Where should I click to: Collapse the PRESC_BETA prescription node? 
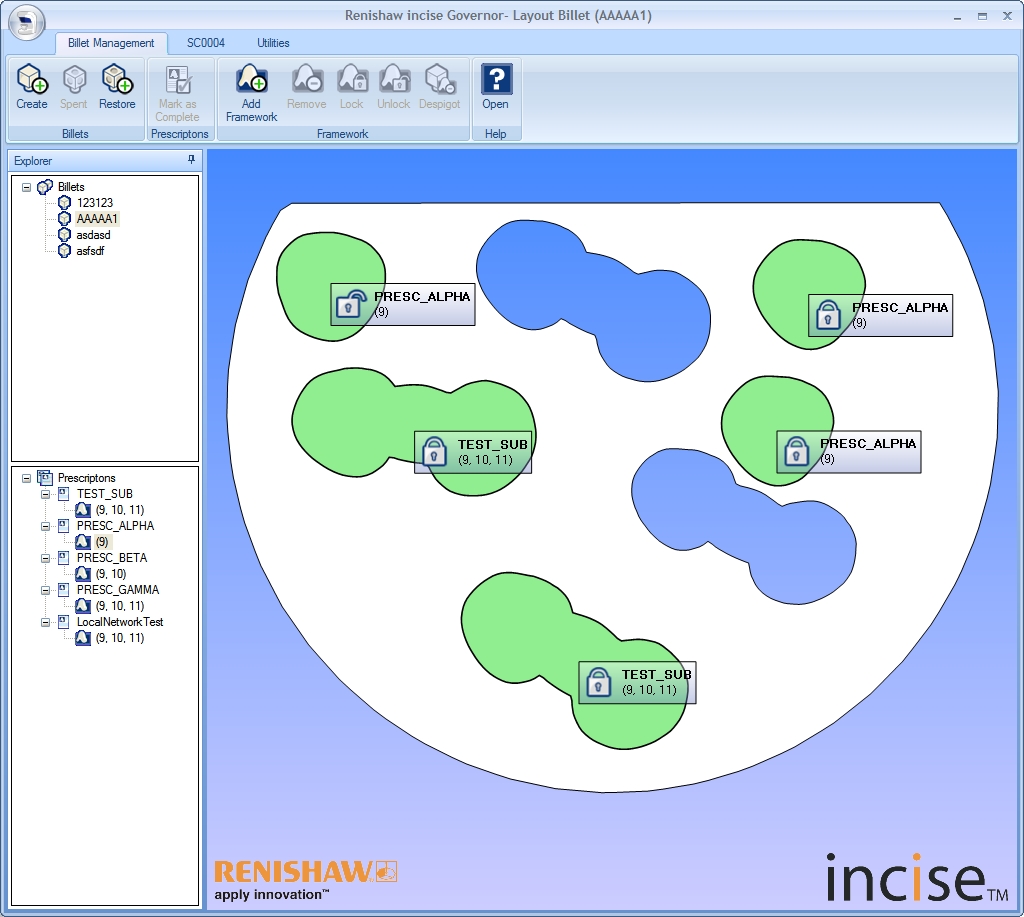tap(45, 558)
